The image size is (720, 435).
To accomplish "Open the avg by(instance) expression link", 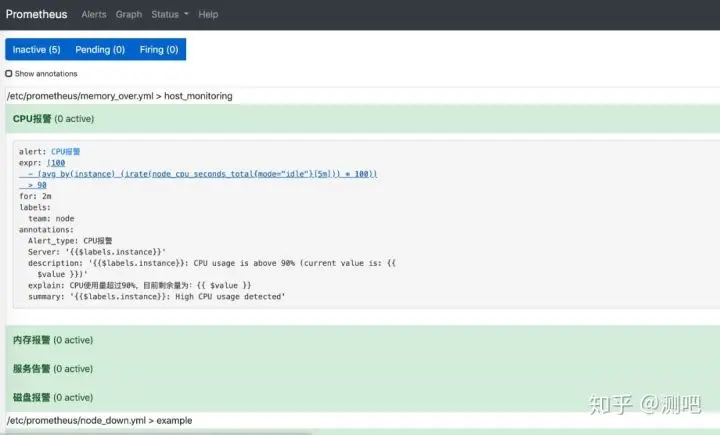I will click(x=198, y=174).
